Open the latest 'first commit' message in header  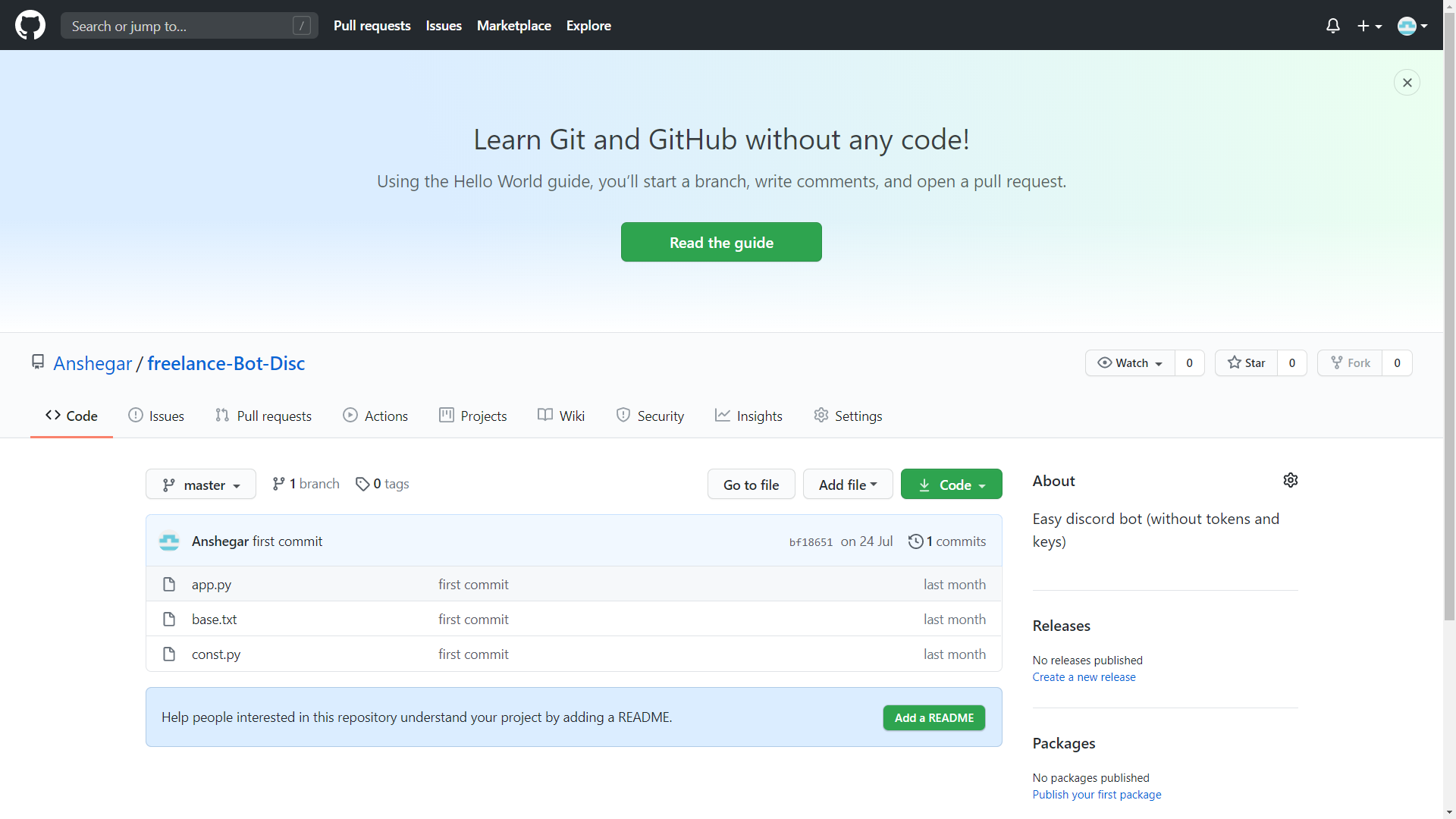point(287,541)
